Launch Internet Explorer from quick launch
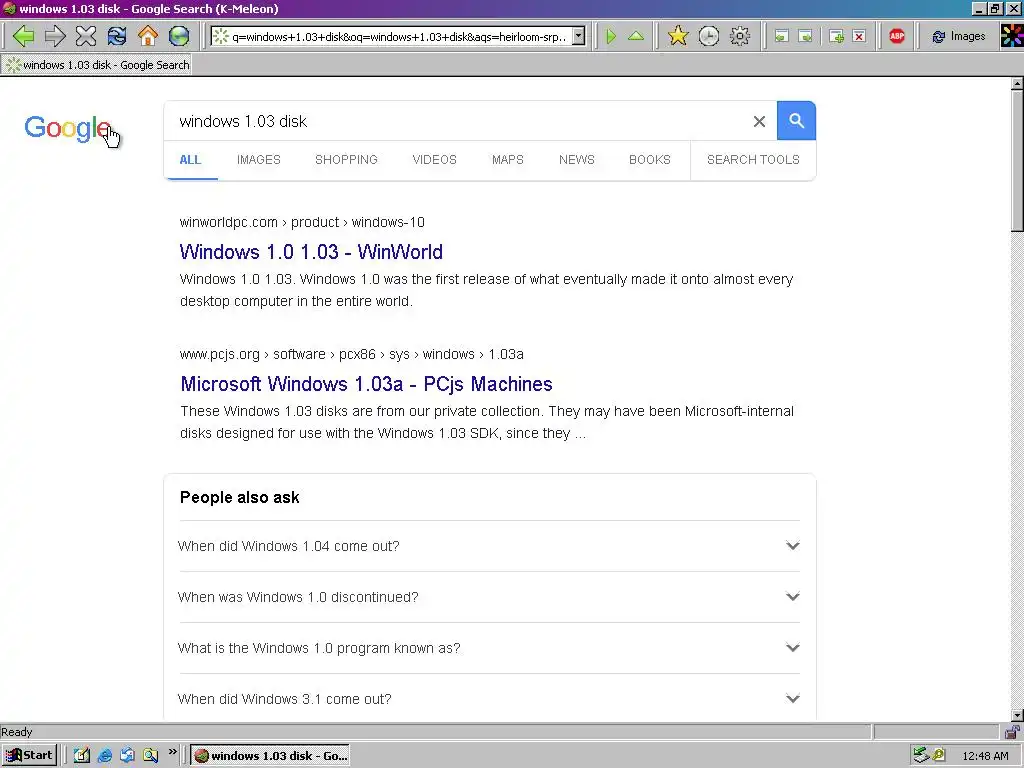Screen dimensions: 1024x768 point(104,756)
